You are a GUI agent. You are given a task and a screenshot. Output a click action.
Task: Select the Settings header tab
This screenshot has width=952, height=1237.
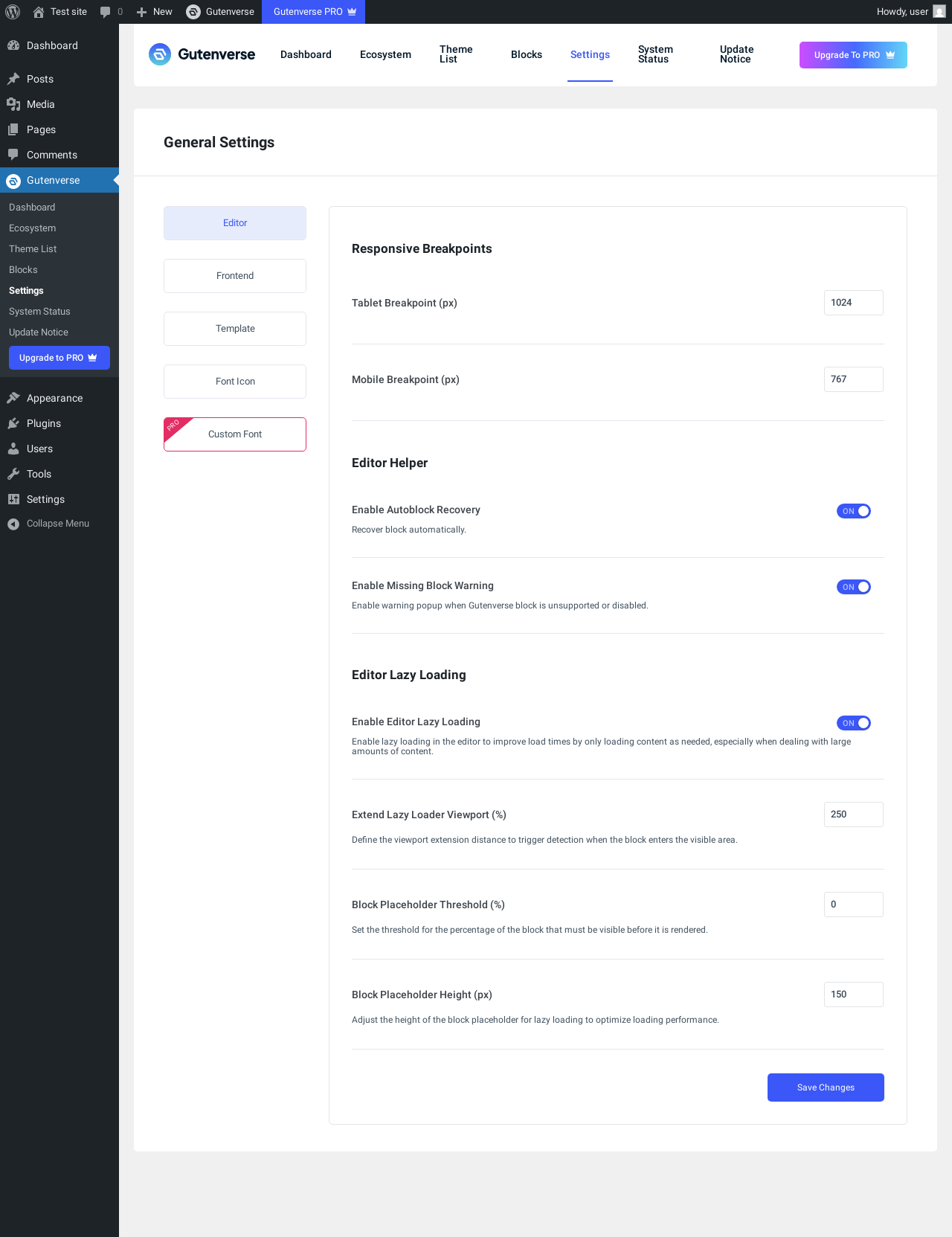pyautogui.click(x=590, y=54)
